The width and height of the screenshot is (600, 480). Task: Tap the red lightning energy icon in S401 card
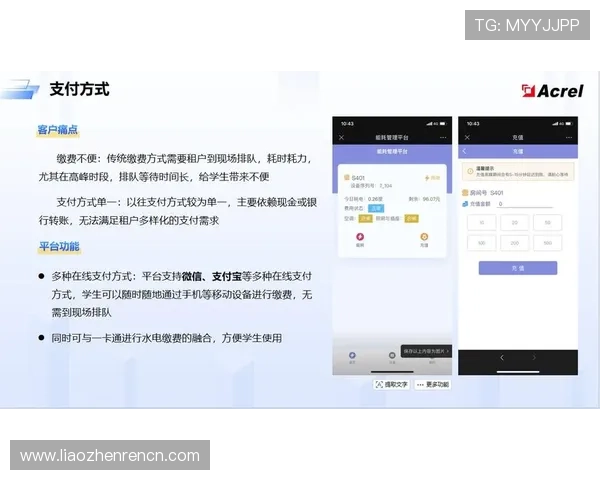click(360, 237)
